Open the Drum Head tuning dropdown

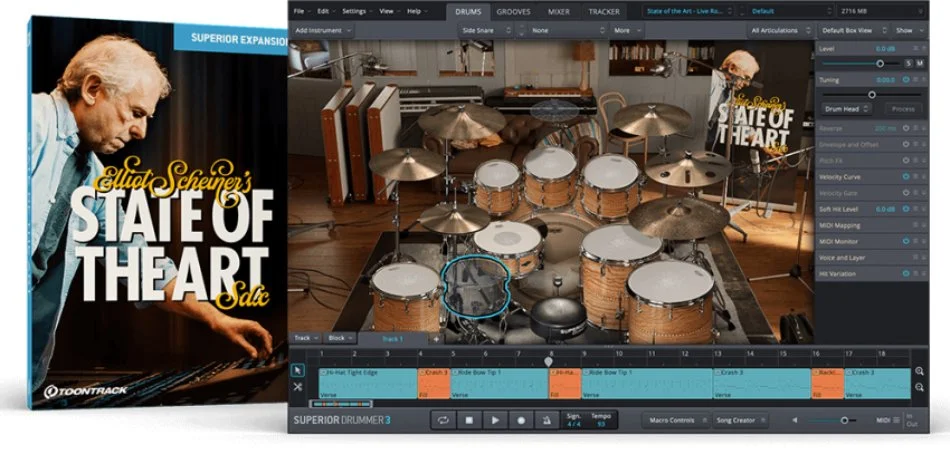(x=846, y=109)
